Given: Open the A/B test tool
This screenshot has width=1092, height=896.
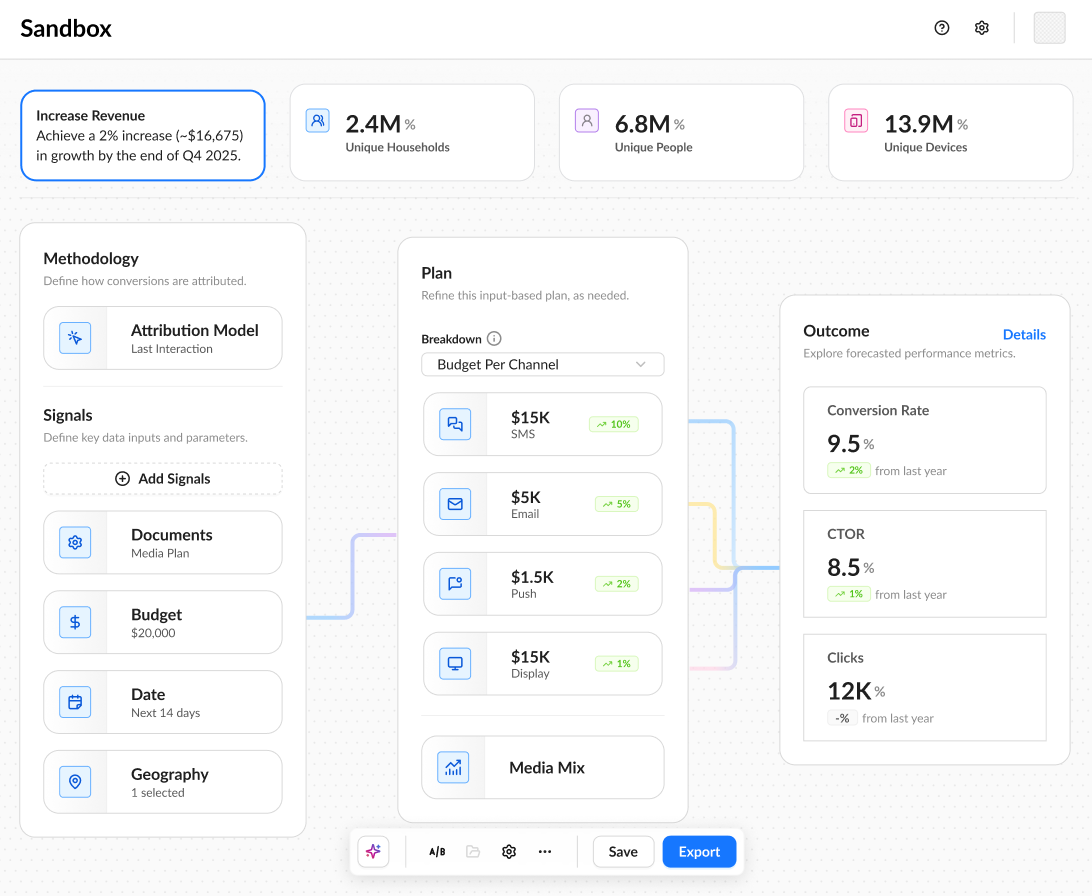Looking at the screenshot, I should coord(437,851).
